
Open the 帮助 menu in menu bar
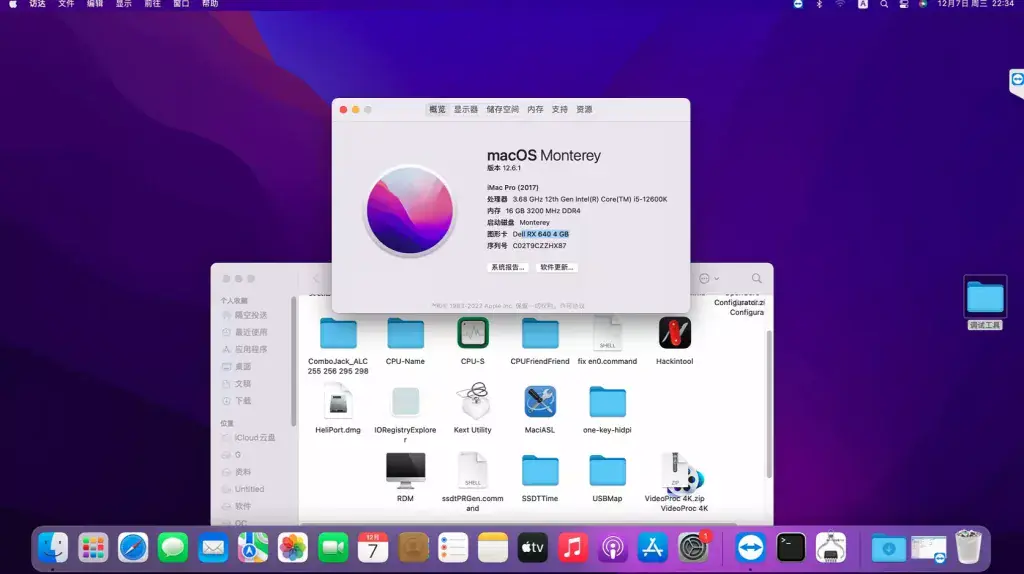210,4
